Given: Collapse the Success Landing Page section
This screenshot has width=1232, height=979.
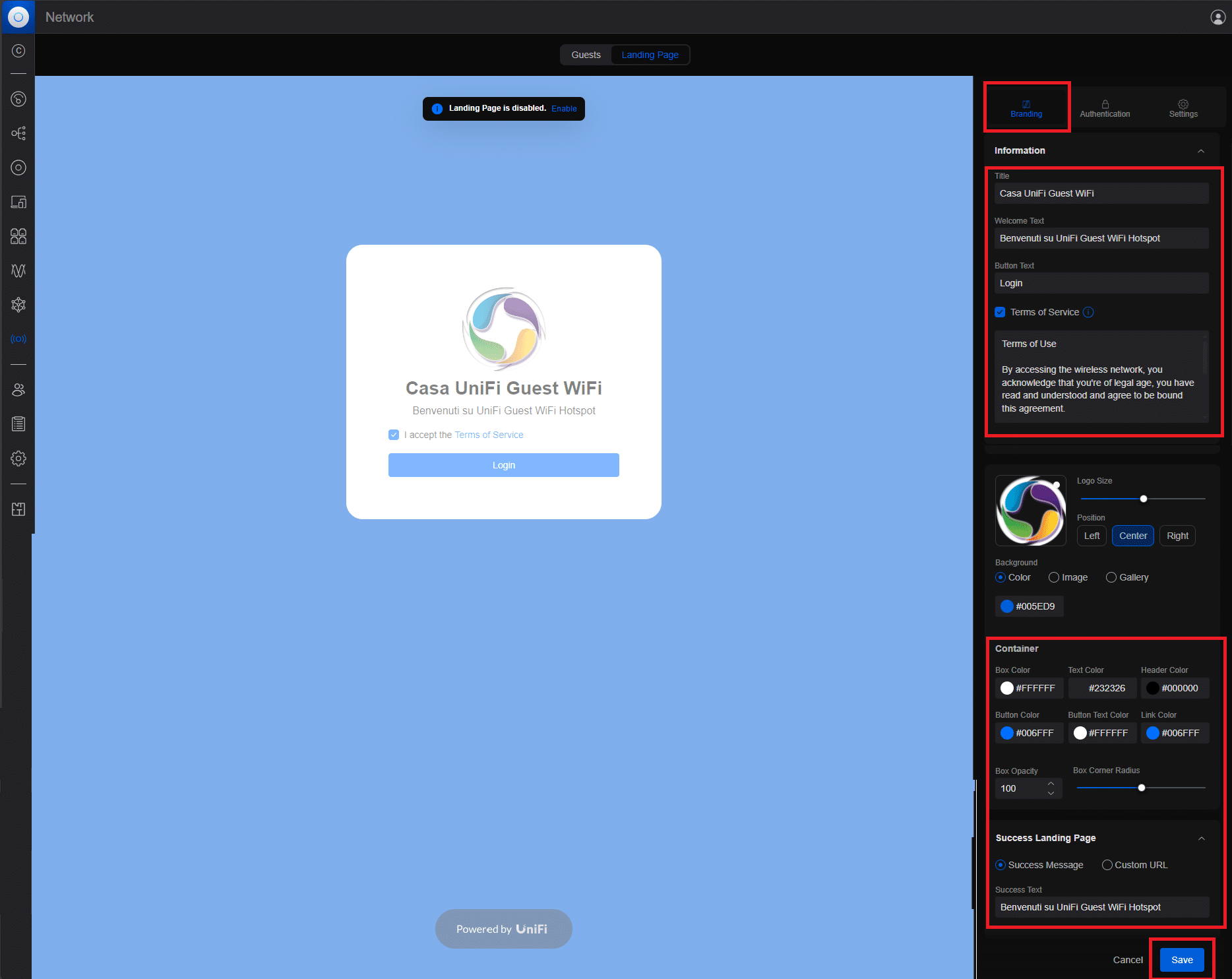Looking at the screenshot, I should pos(1202,838).
